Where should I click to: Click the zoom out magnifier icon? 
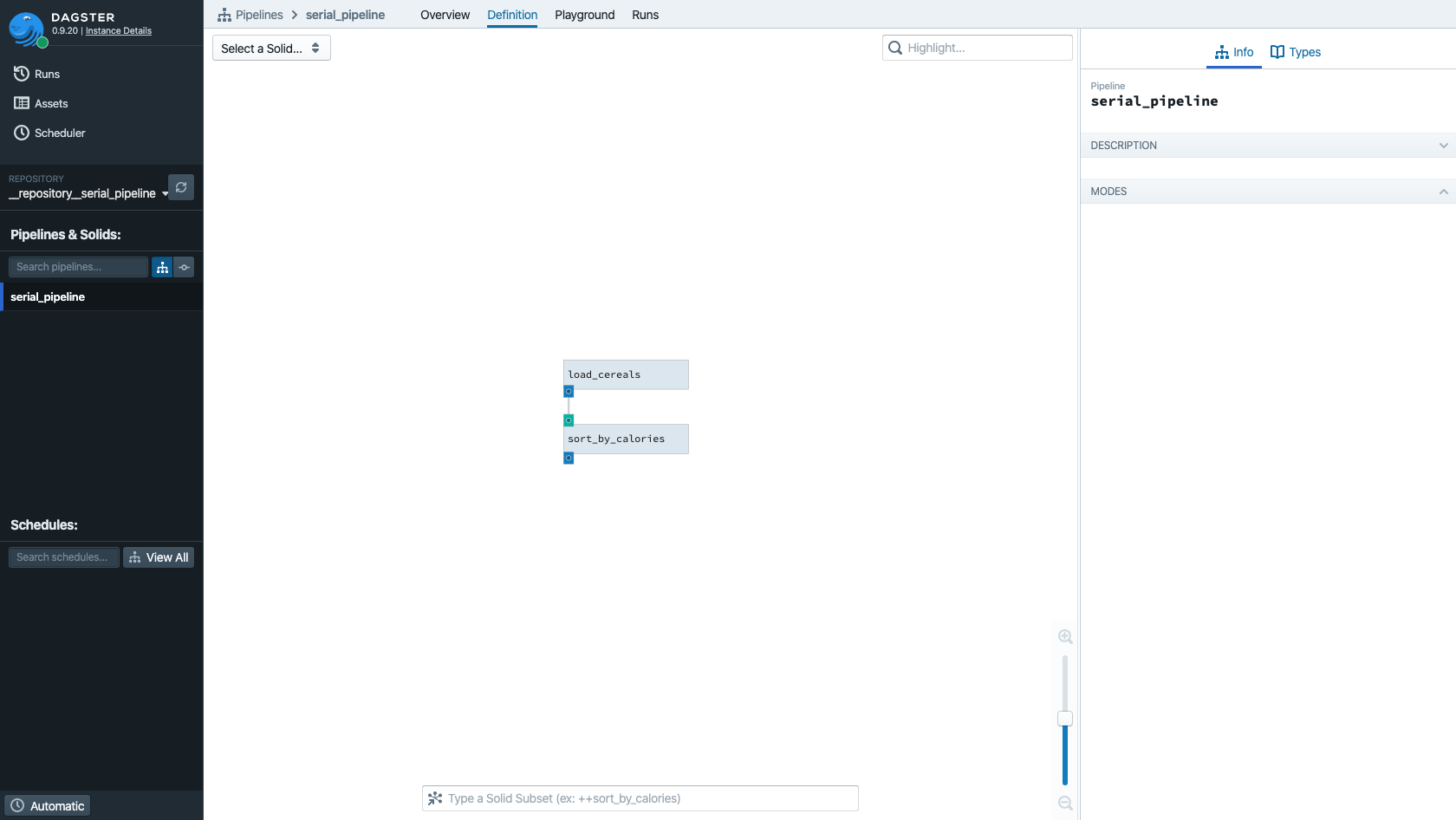click(x=1065, y=803)
